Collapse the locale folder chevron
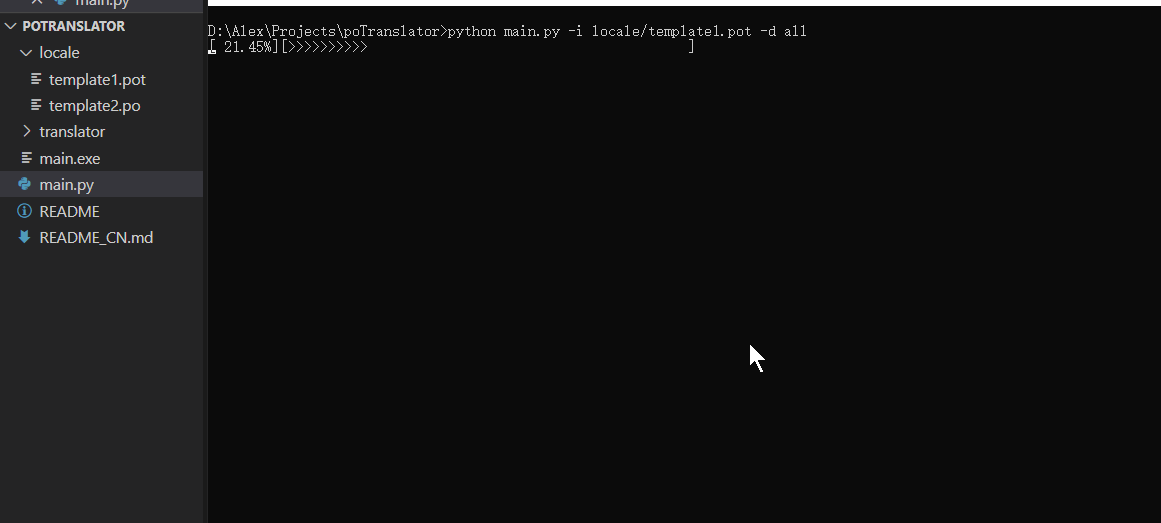Screen dimensions: 1161x523 pos(27,53)
